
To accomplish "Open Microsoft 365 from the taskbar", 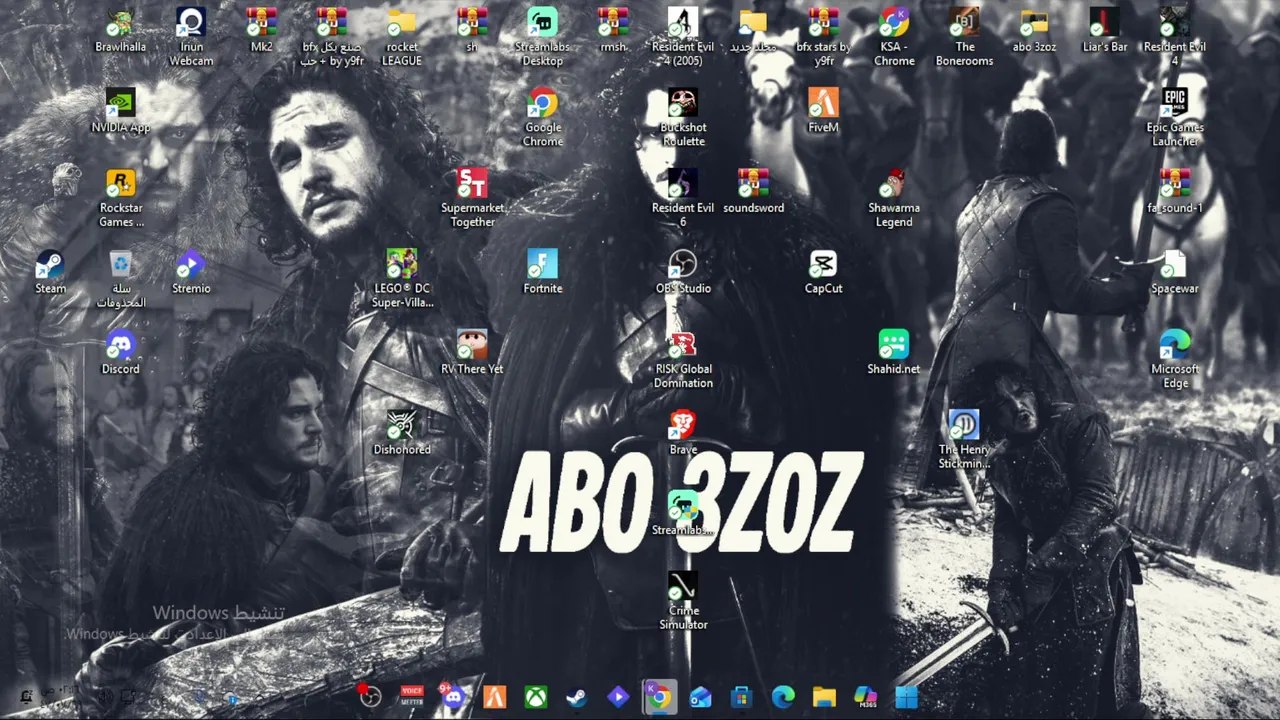I will coord(865,697).
